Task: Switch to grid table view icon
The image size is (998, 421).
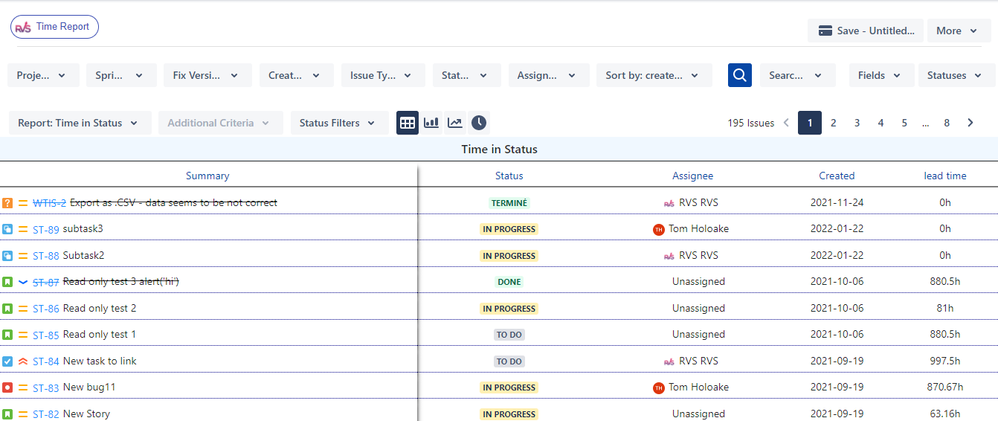Action: point(407,123)
